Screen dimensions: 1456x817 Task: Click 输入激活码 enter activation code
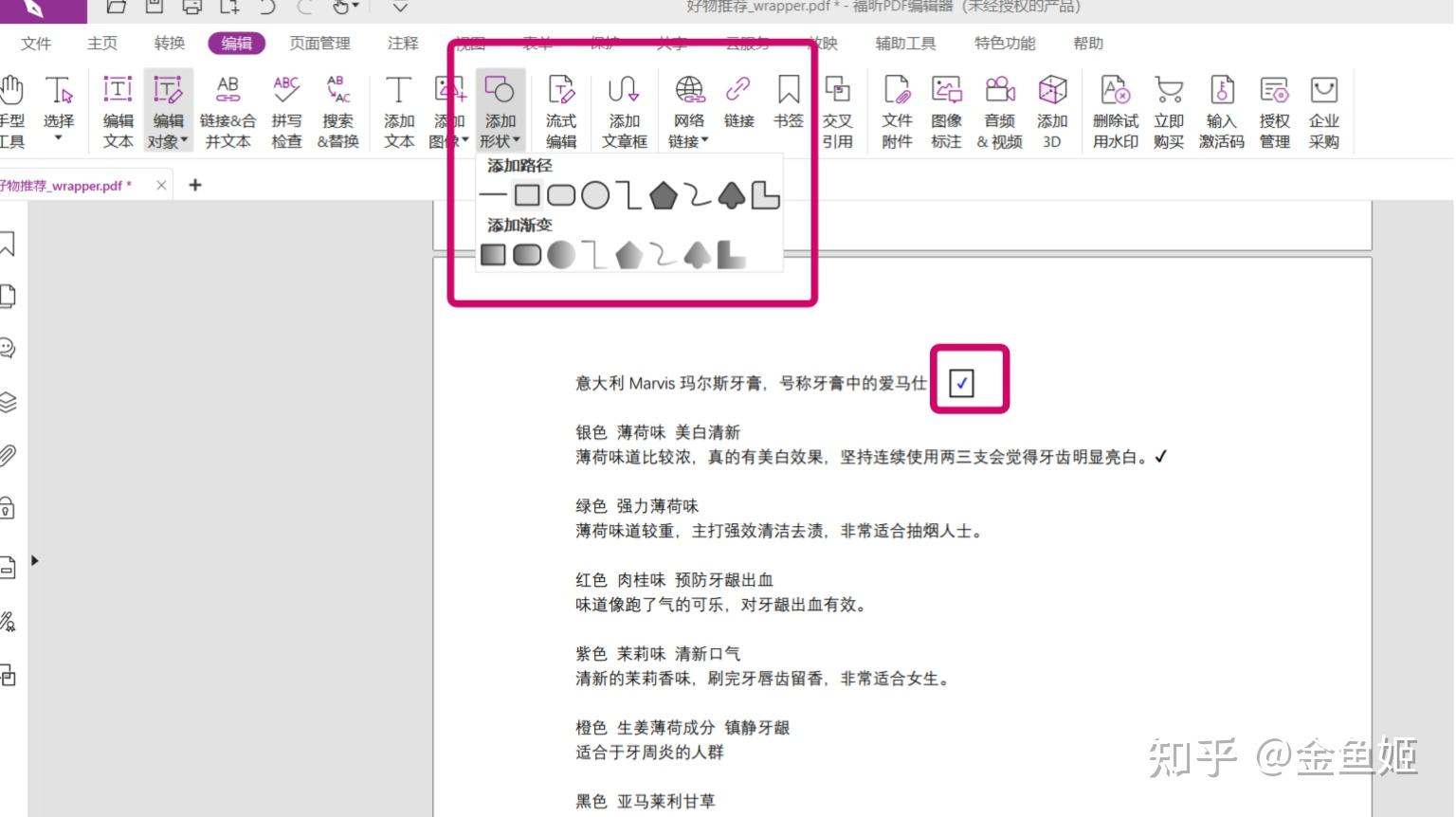coord(1221,112)
